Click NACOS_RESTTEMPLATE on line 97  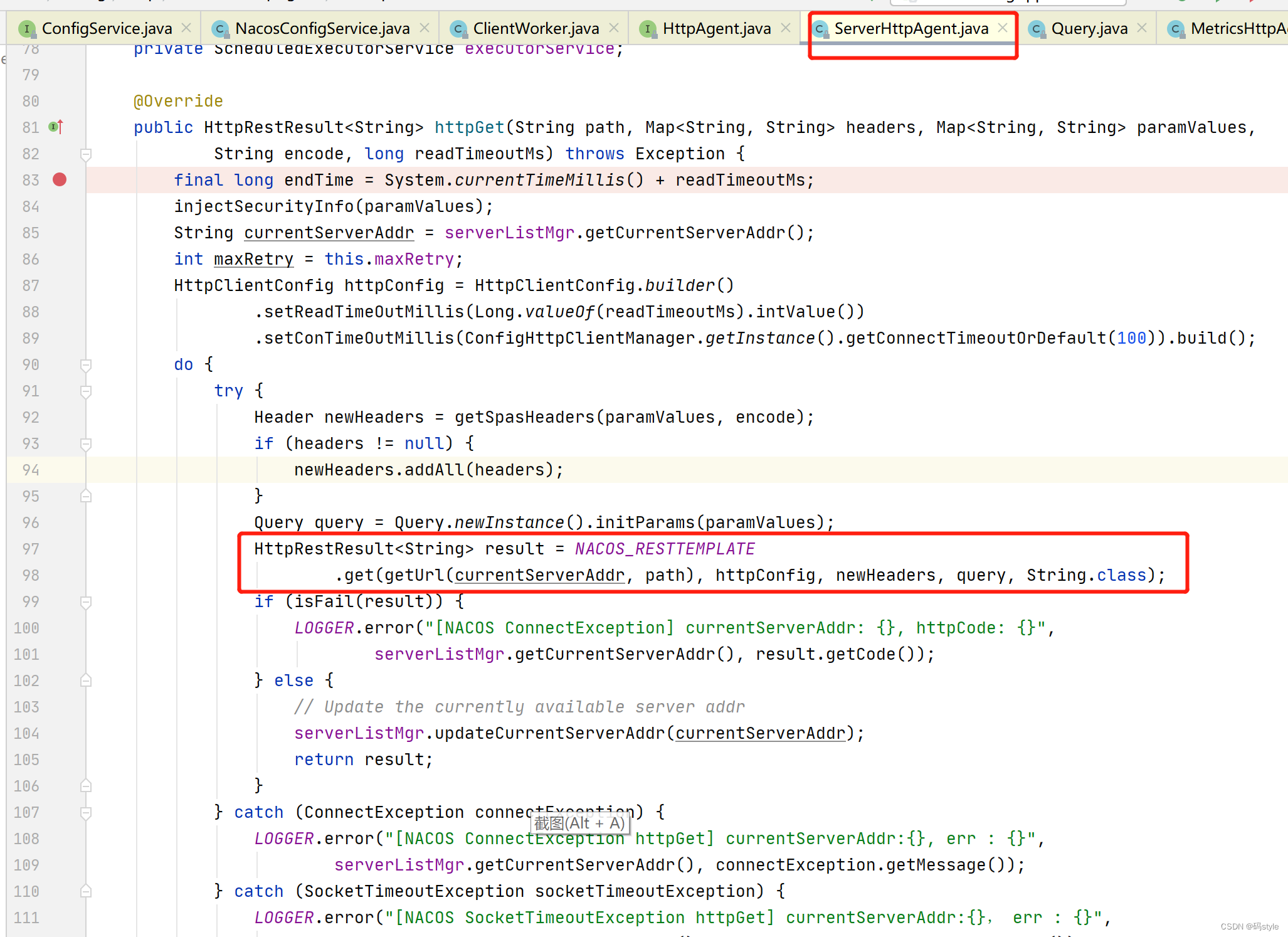665,549
